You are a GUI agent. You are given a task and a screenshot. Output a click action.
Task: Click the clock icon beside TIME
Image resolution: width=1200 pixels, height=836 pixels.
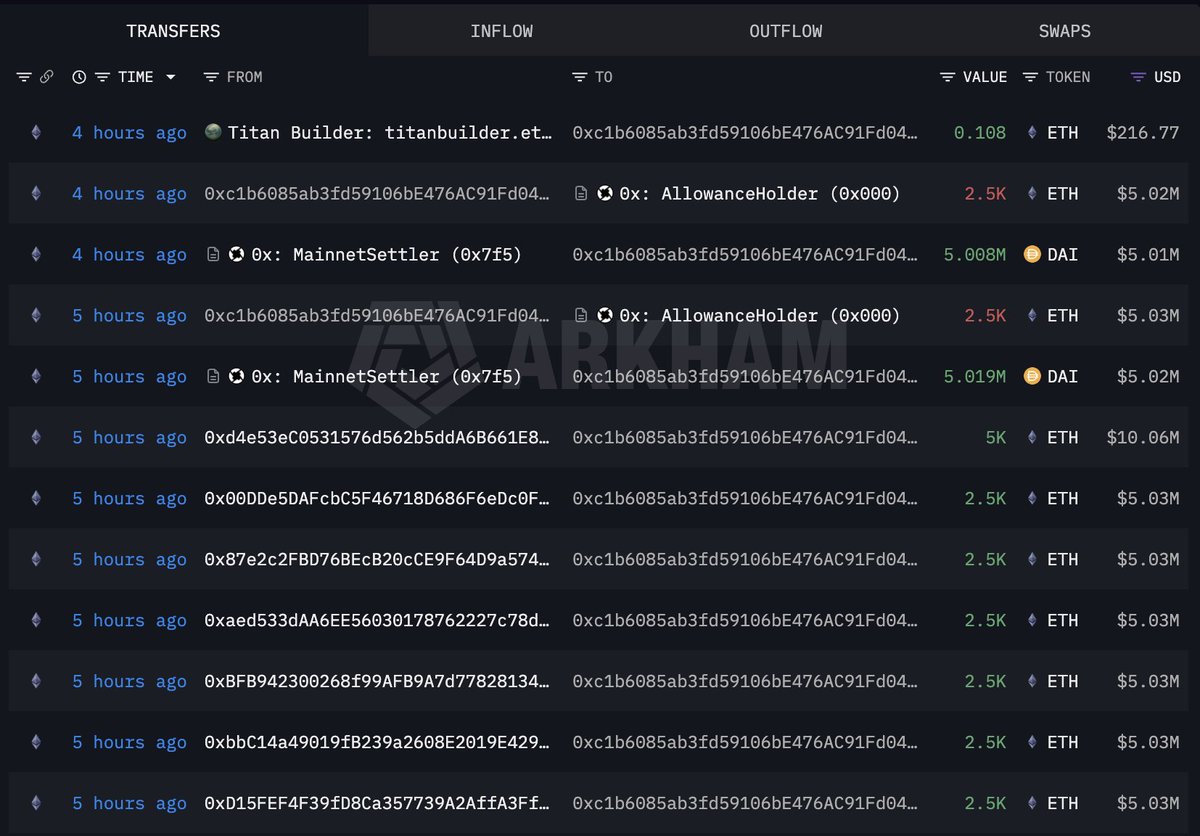[79, 77]
